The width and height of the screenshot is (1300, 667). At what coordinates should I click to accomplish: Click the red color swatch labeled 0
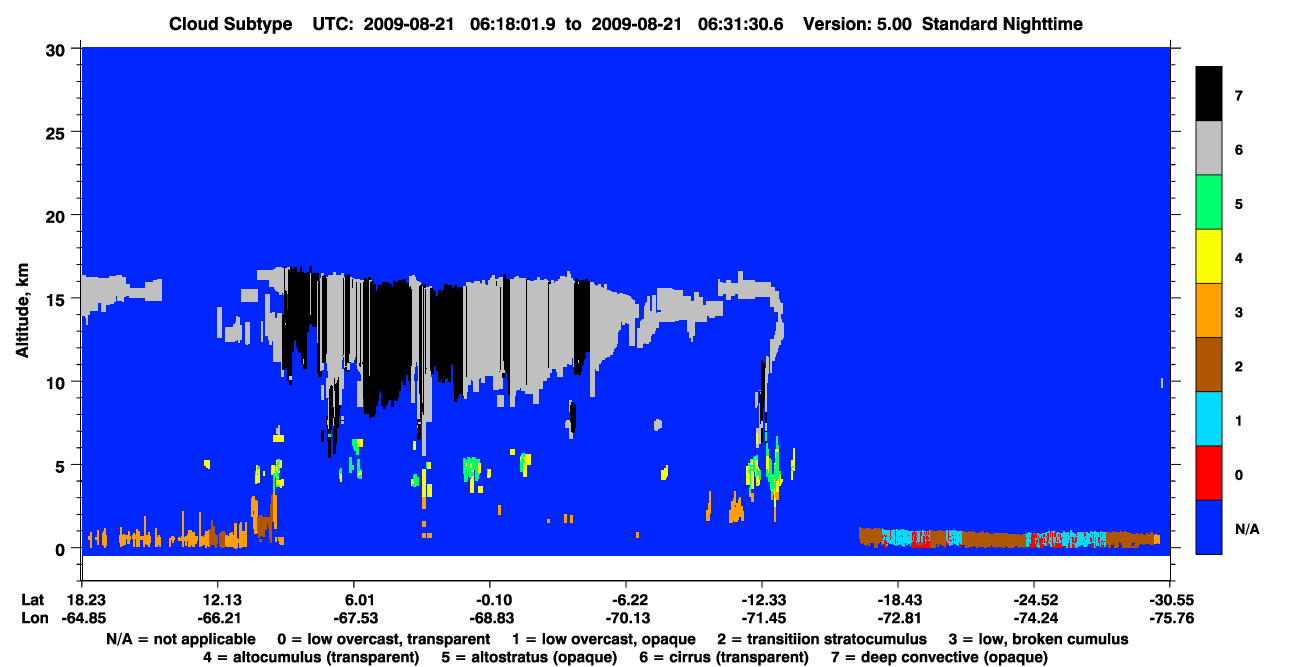[1209, 473]
